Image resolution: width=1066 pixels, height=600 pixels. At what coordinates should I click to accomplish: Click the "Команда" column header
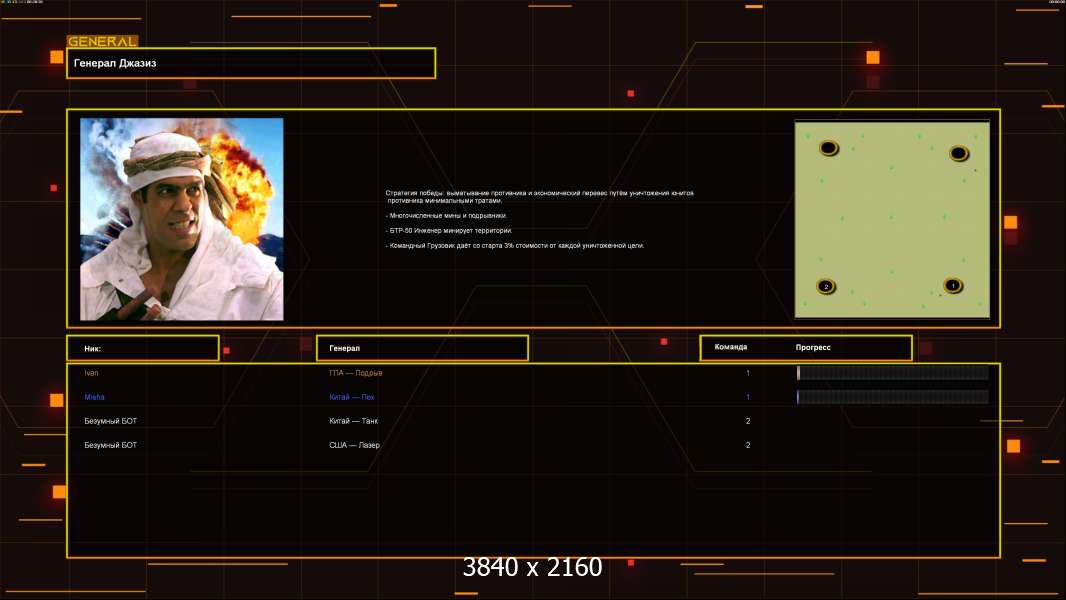click(x=731, y=347)
